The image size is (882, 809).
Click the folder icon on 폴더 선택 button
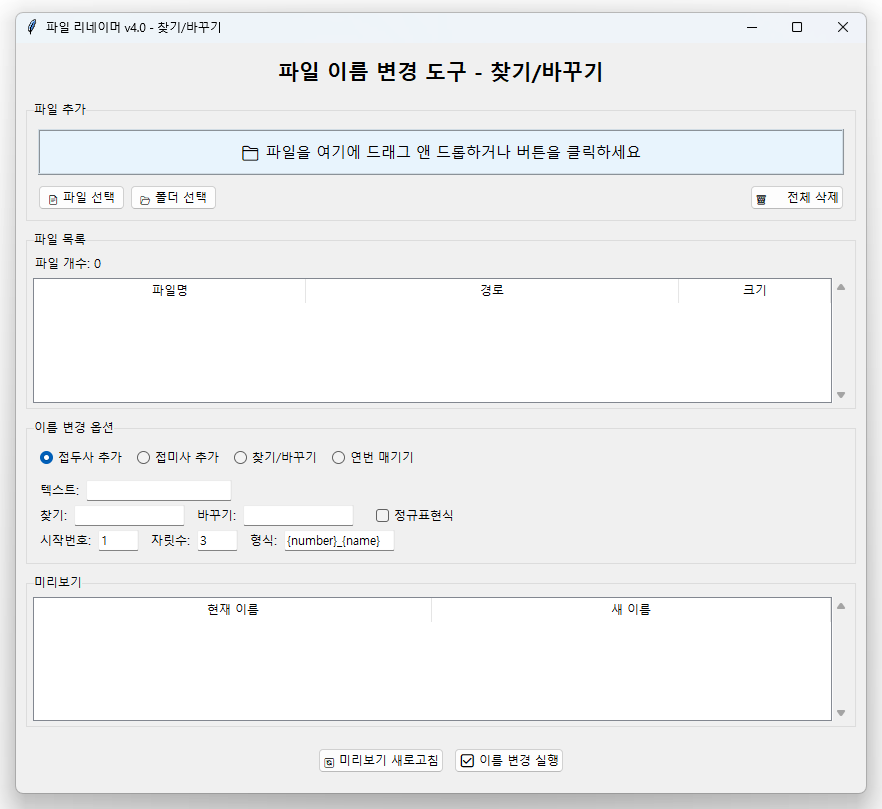click(146, 197)
